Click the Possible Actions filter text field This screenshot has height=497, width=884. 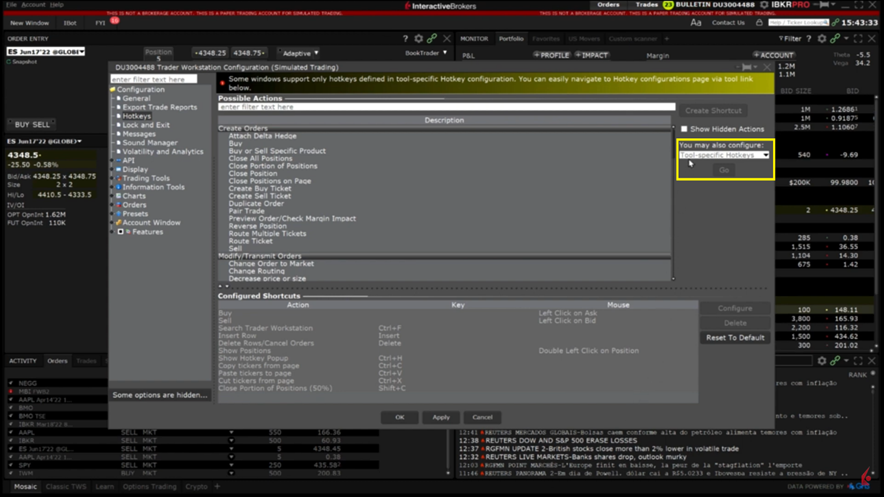tap(446, 107)
